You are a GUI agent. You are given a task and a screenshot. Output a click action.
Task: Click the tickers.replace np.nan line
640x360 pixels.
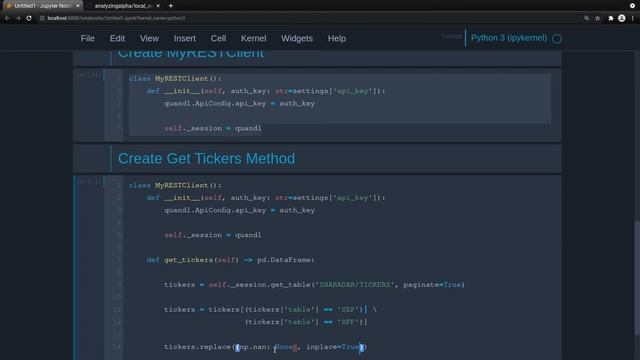(265, 347)
